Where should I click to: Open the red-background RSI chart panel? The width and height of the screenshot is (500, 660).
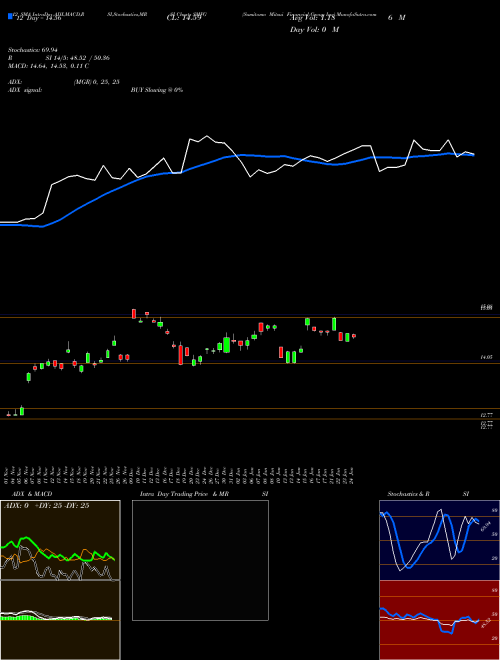(439, 620)
